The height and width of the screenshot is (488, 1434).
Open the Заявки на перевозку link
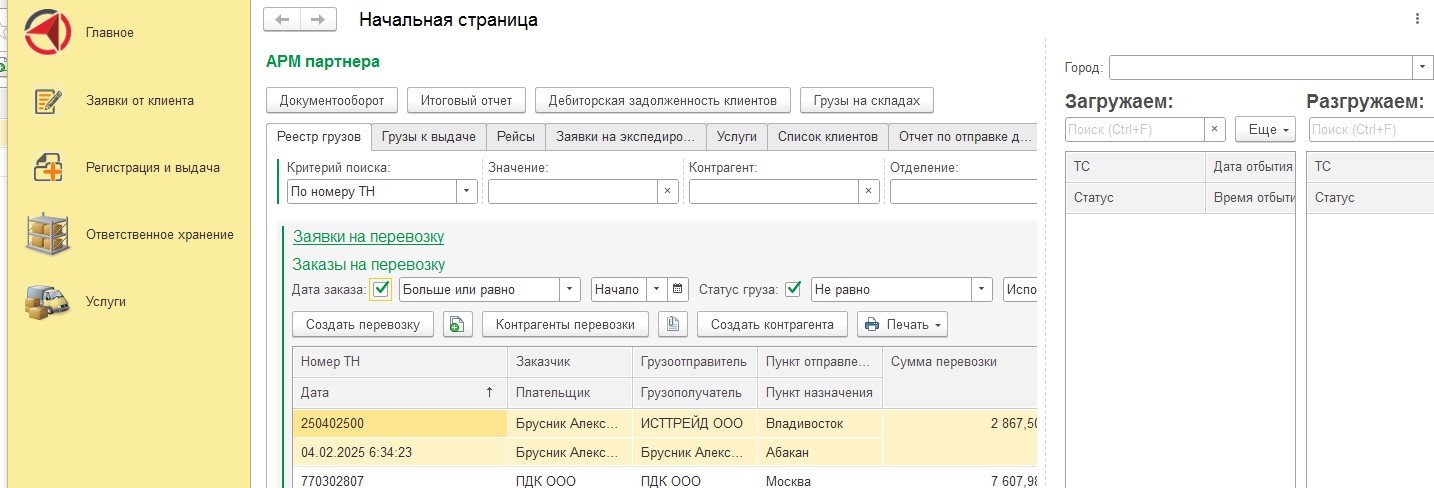tap(368, 237)
